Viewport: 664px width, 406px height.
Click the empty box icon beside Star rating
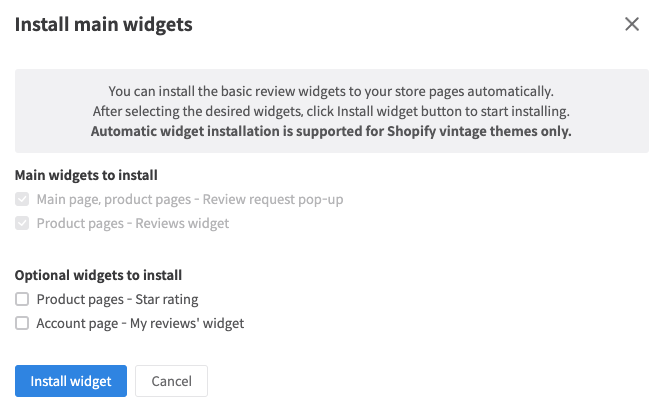22,299
